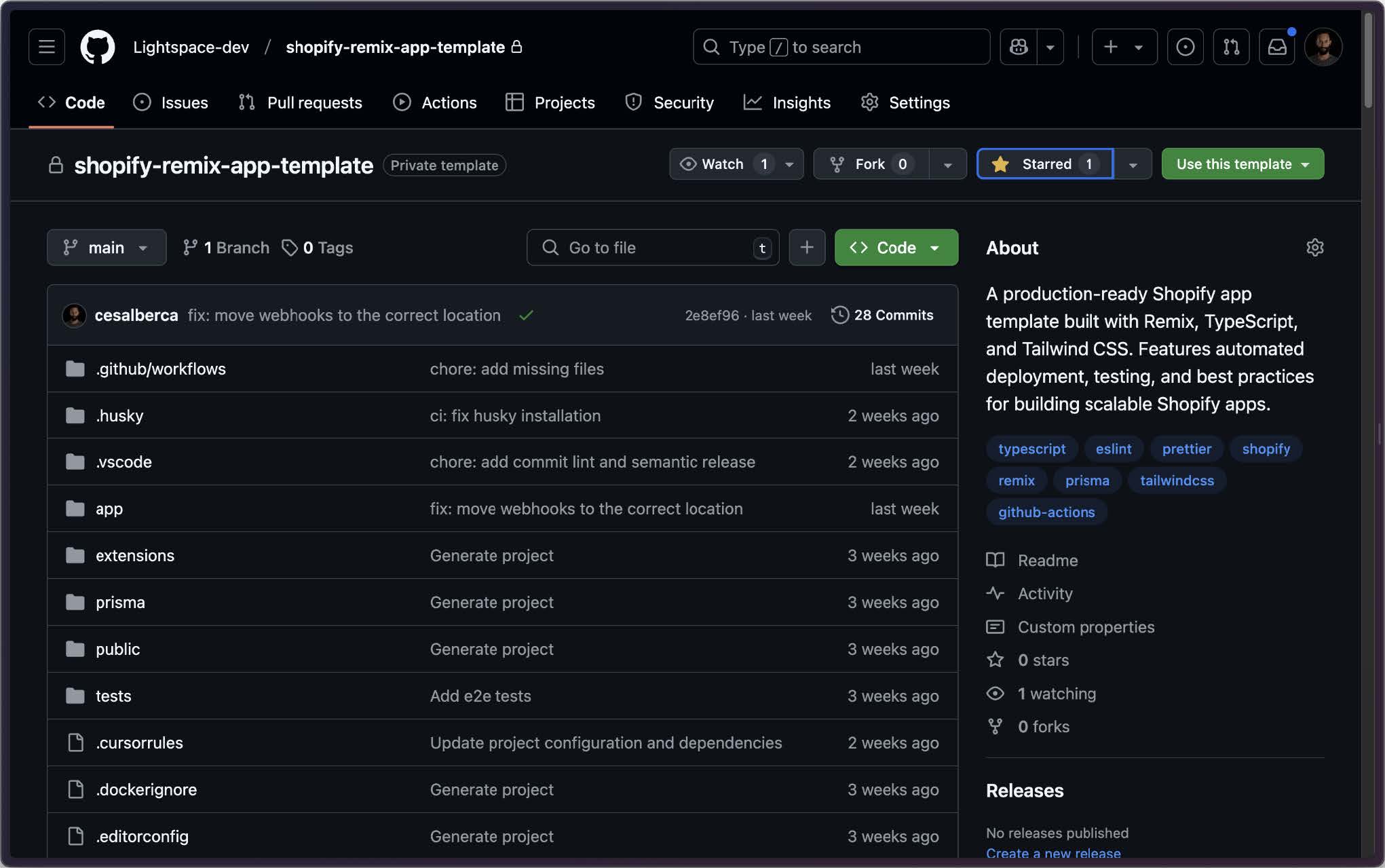This screenshot has height=868, width=1385.
Task: Open the tests folder
Action: (113, 696)
